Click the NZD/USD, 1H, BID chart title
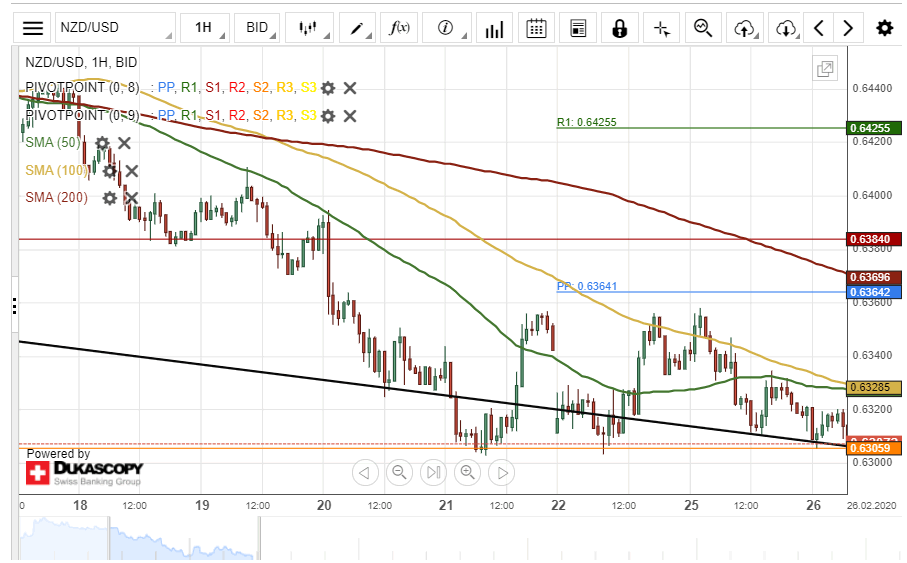This screenshot has height=563, width=907. point(81,62)
